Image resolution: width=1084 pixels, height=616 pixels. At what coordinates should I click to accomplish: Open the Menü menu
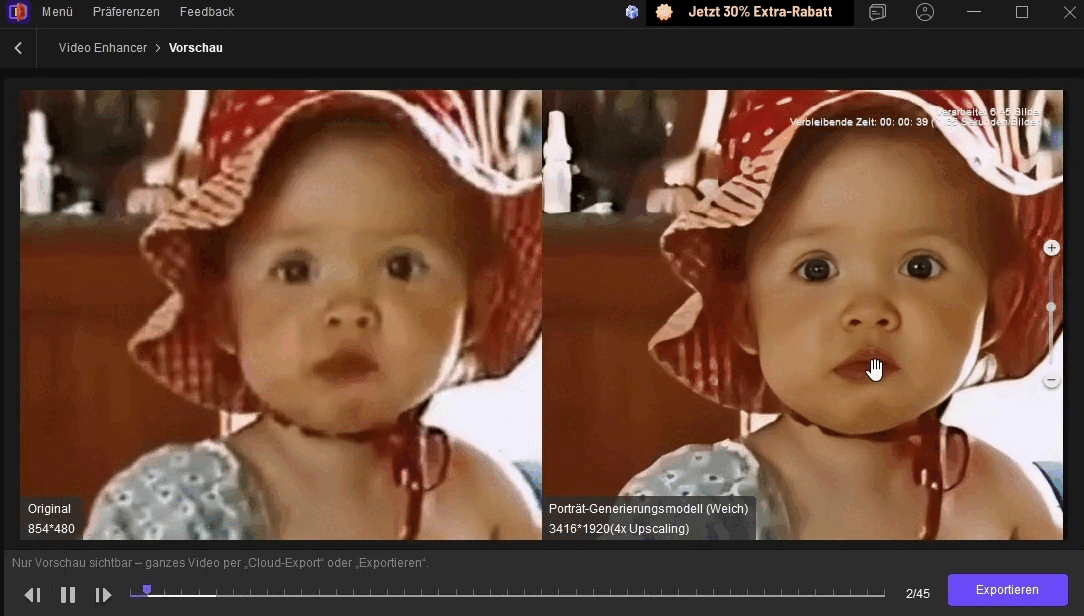click(x=57, y=12)
